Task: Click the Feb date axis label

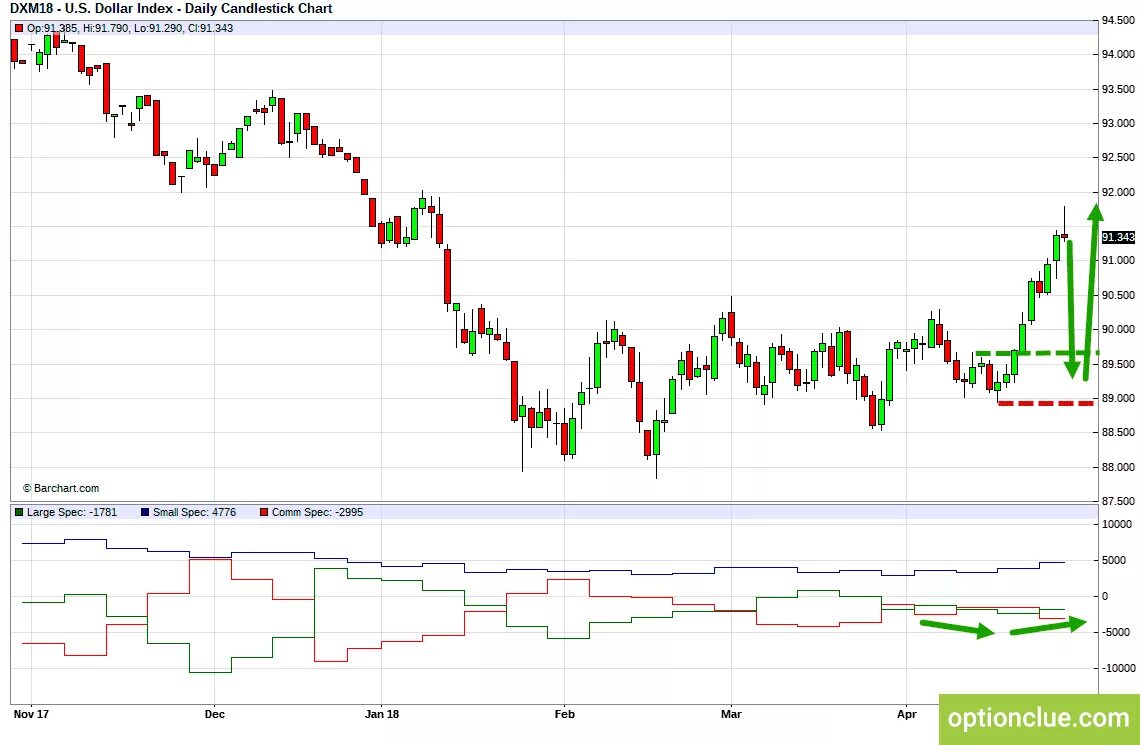Action: click(x=564, y=714)
